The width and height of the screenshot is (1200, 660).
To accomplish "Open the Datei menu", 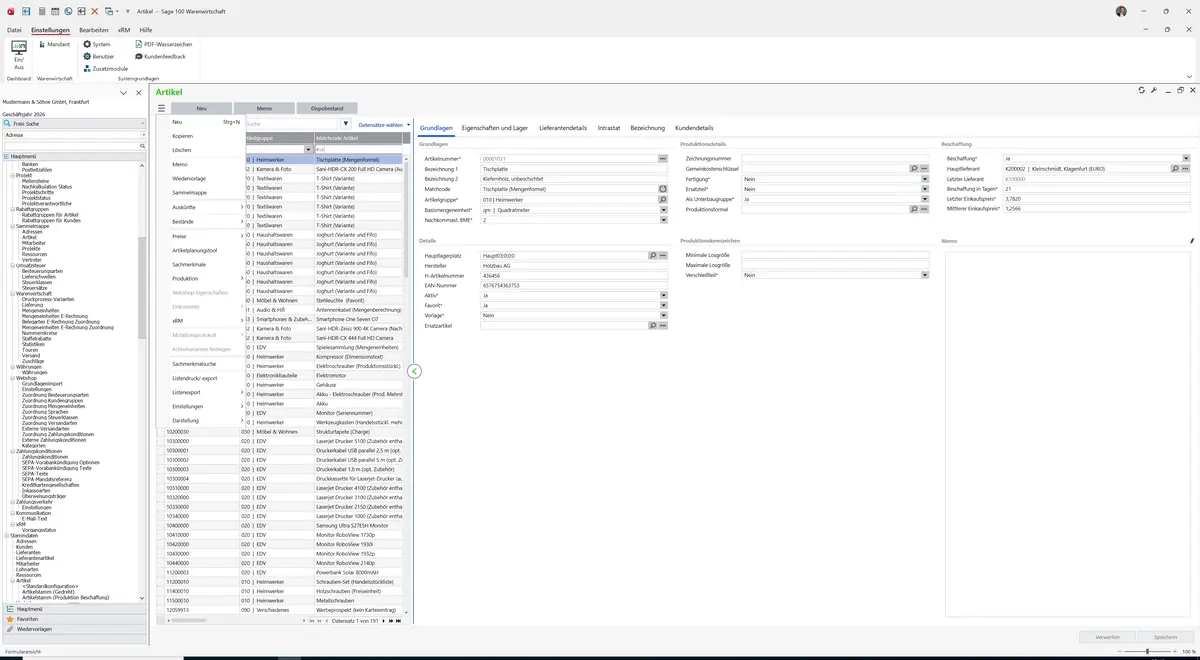I will coord(14,30).
